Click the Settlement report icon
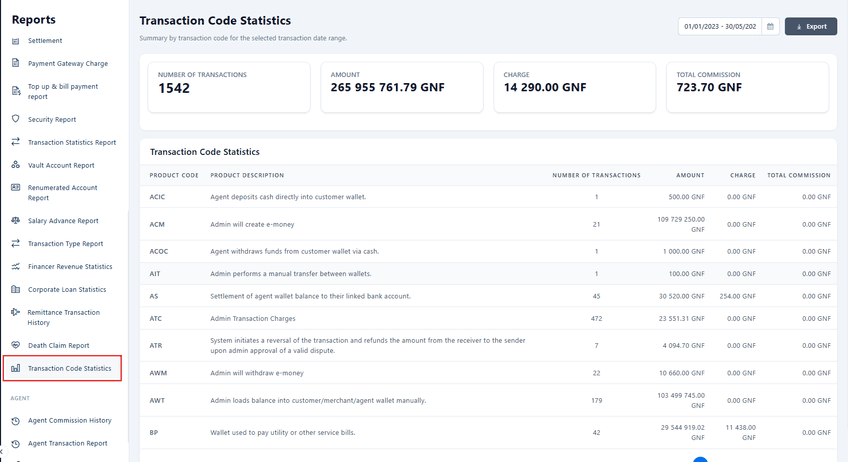 click(16, 41)
